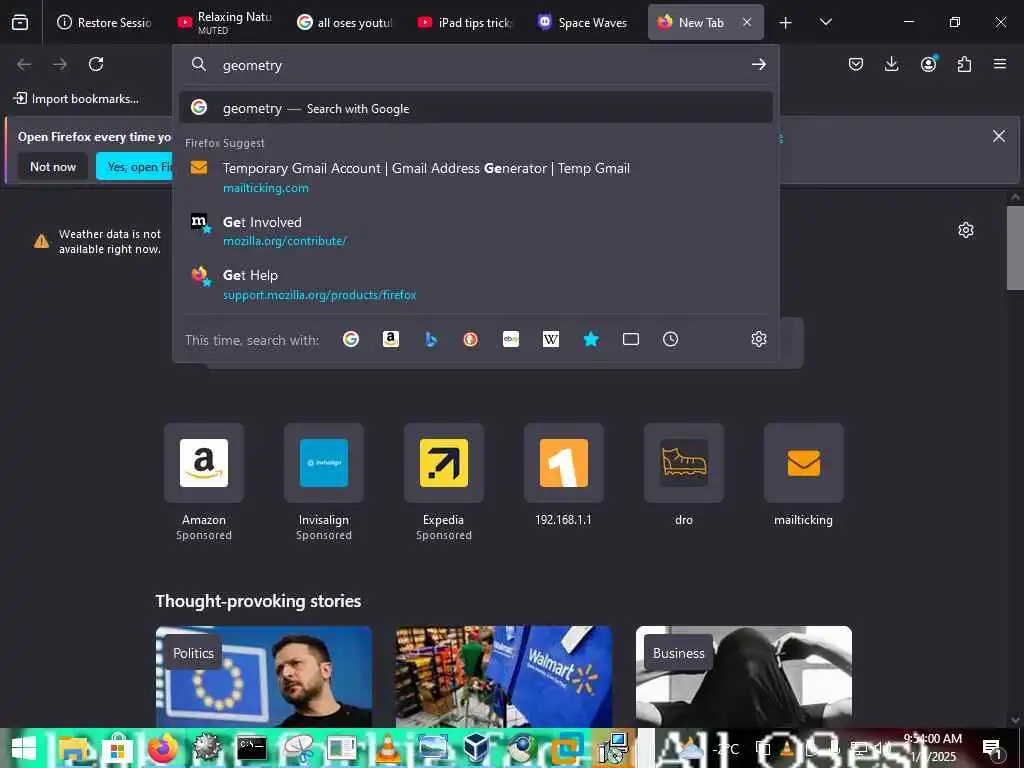
Task: Open a new tab with plus button
Action: [786, 23]
